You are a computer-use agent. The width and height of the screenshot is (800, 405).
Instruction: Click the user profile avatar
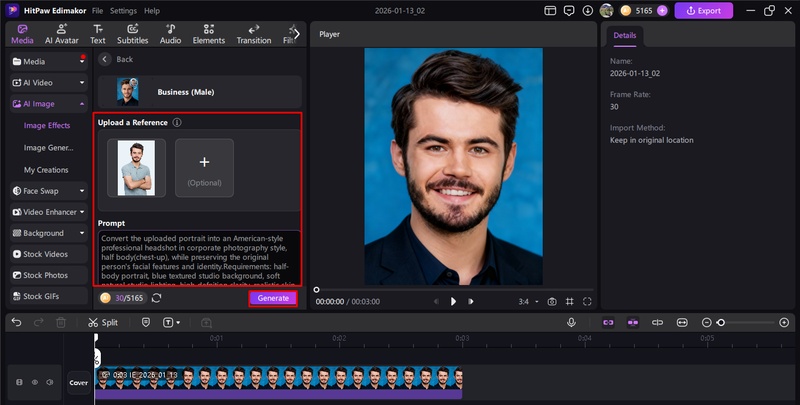coord(606,11)
